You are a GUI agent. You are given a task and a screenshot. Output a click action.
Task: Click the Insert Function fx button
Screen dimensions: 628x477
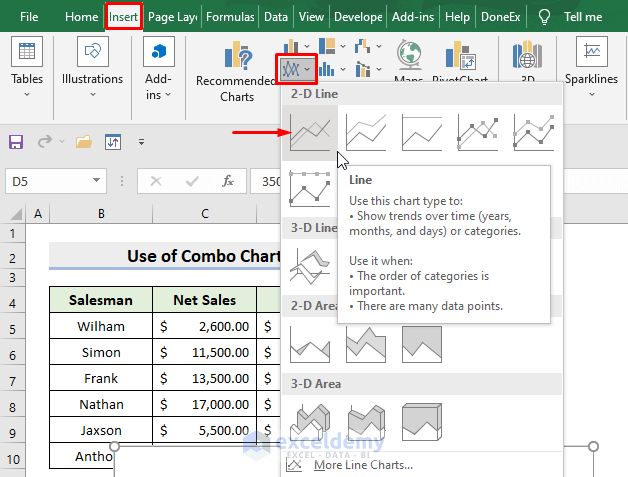pos(228,181)
